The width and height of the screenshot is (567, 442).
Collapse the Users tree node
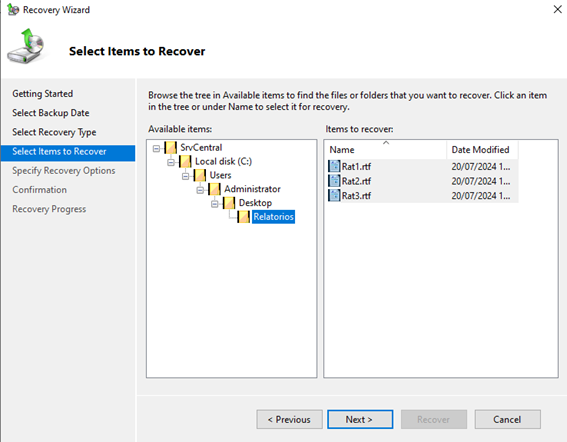185,176
